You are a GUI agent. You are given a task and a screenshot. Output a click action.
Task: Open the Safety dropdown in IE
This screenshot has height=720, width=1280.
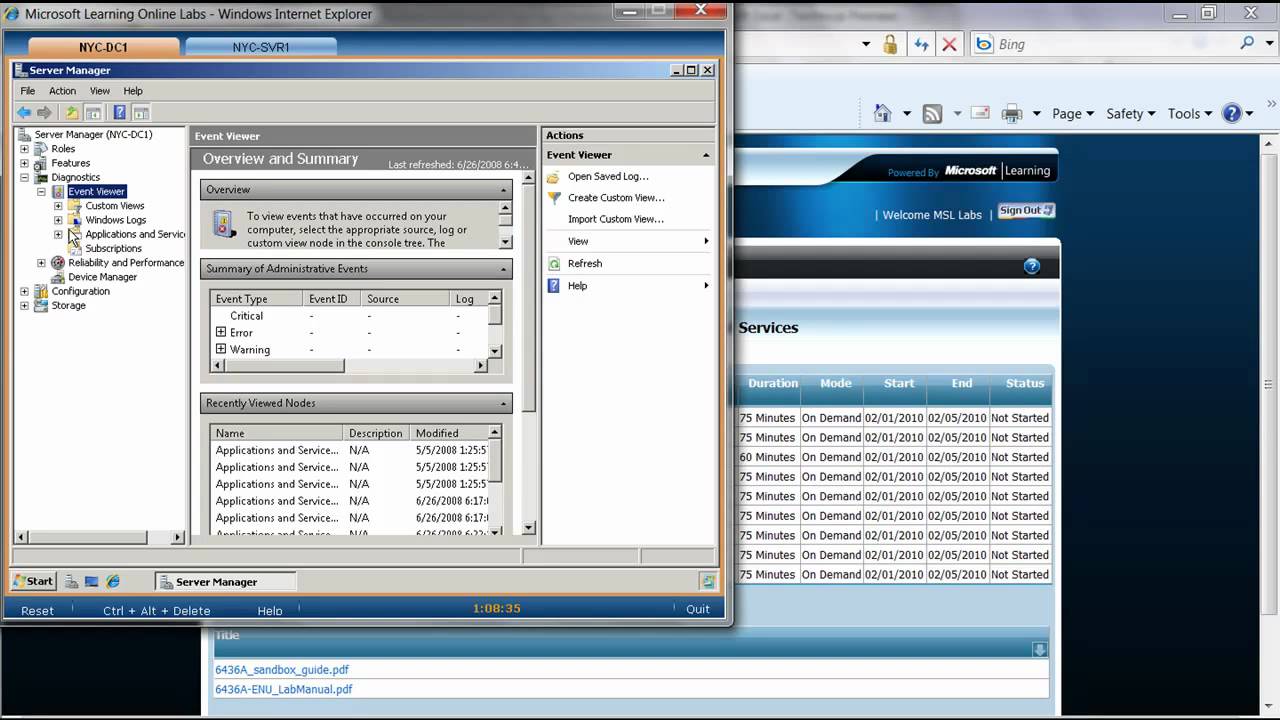coord(1130,114)
